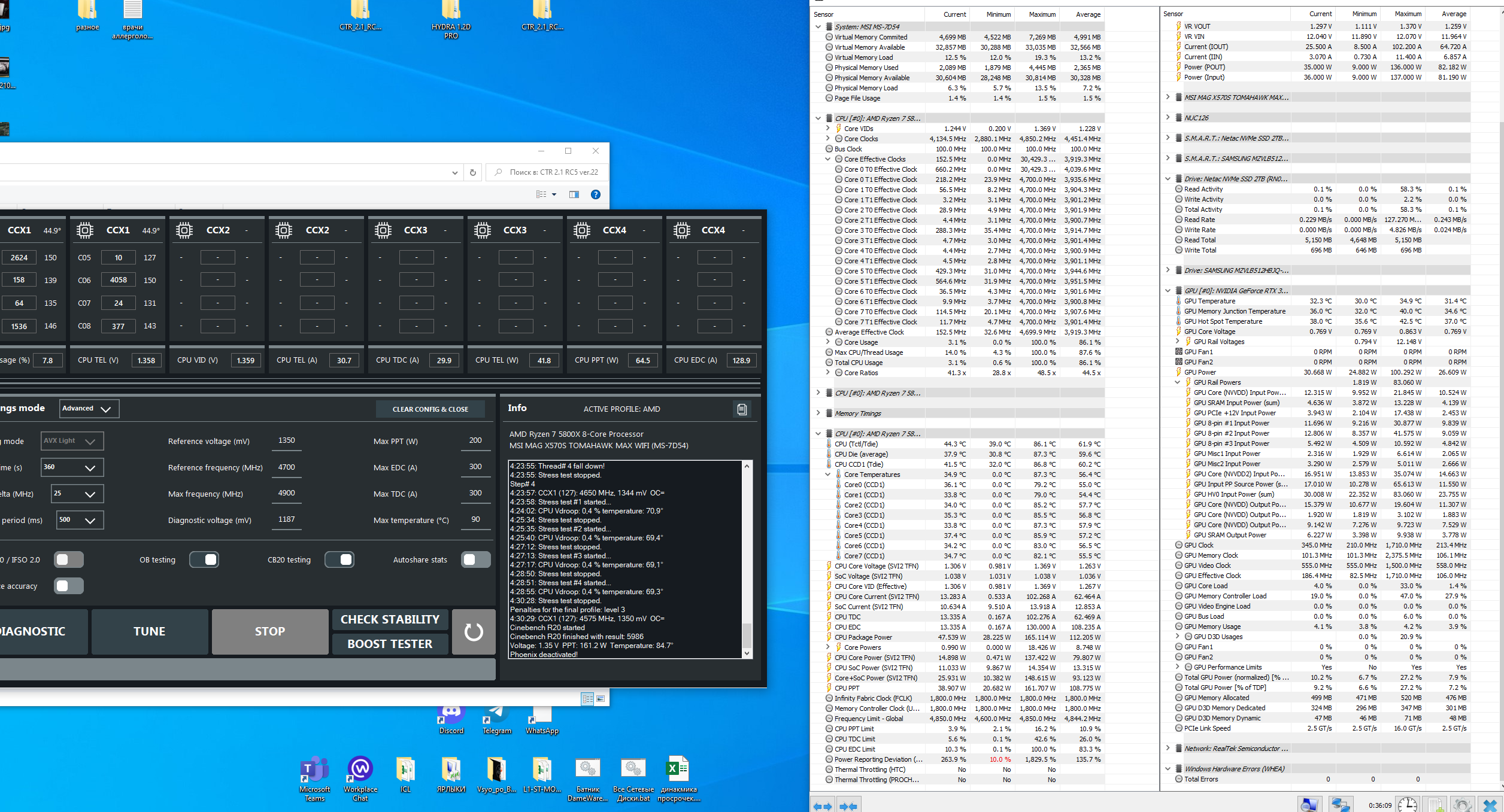1504x812 pixels.
Task: Open the AVX Light mode dropdown
Action: [x=72, y=441]
